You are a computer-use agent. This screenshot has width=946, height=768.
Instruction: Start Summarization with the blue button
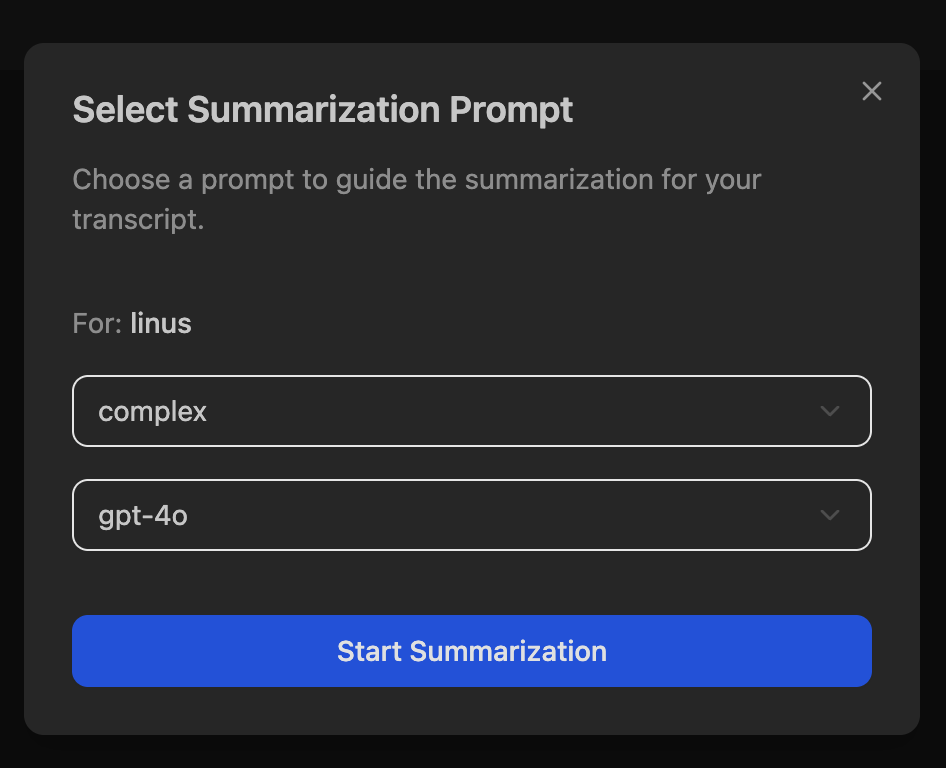(x=472, y=651)
